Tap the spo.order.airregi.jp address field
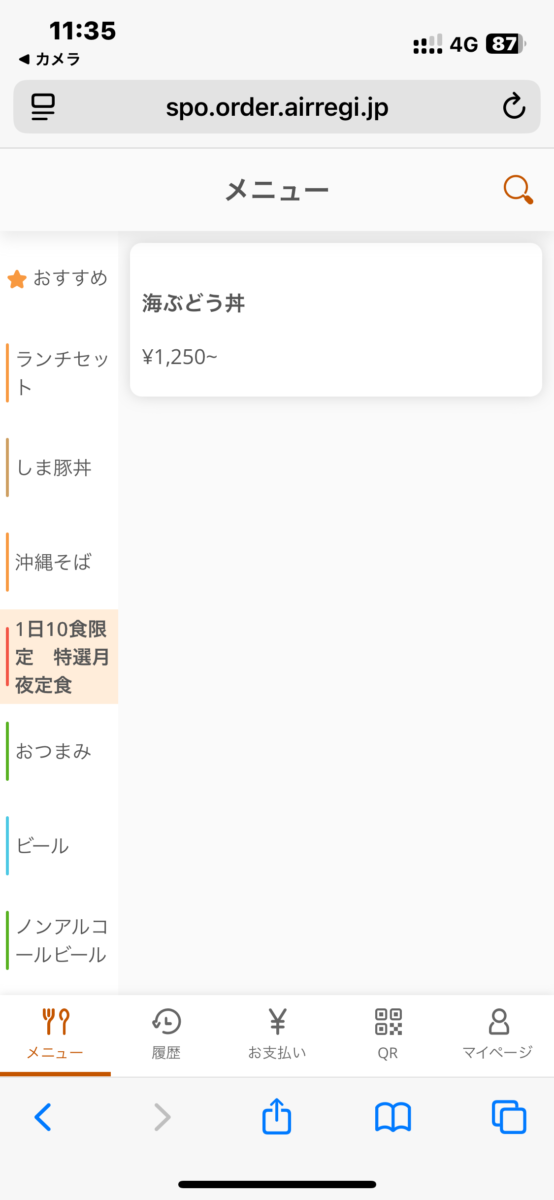 tap(277, 107)
